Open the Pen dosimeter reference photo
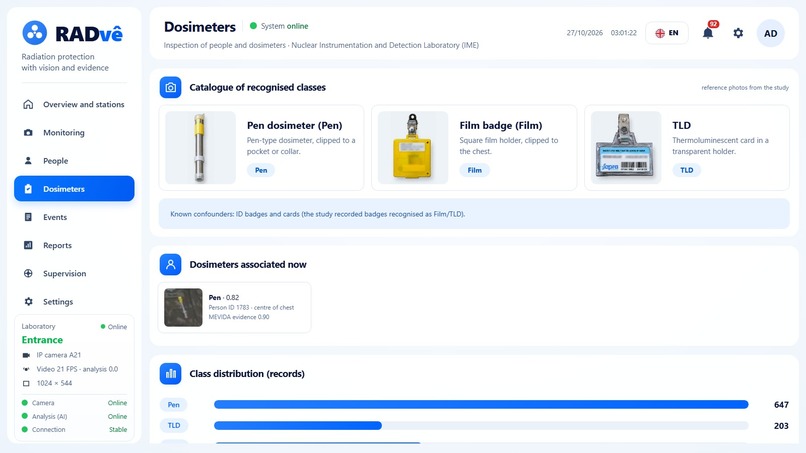The height and width of the screenshot is (453, 806). [200, 148]
